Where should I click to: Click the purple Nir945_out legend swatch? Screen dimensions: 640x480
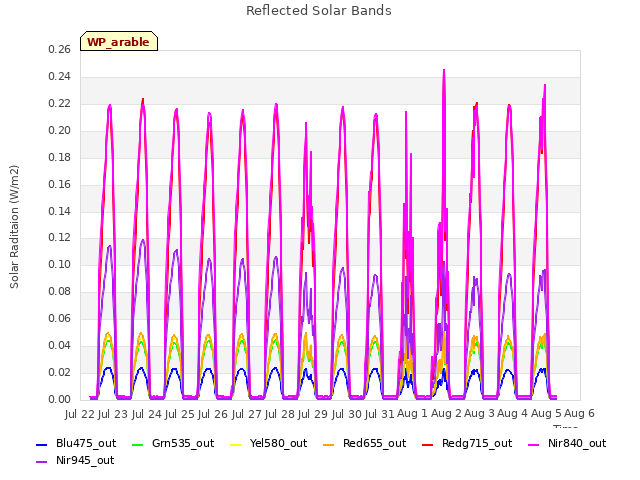tap(42, 462)
